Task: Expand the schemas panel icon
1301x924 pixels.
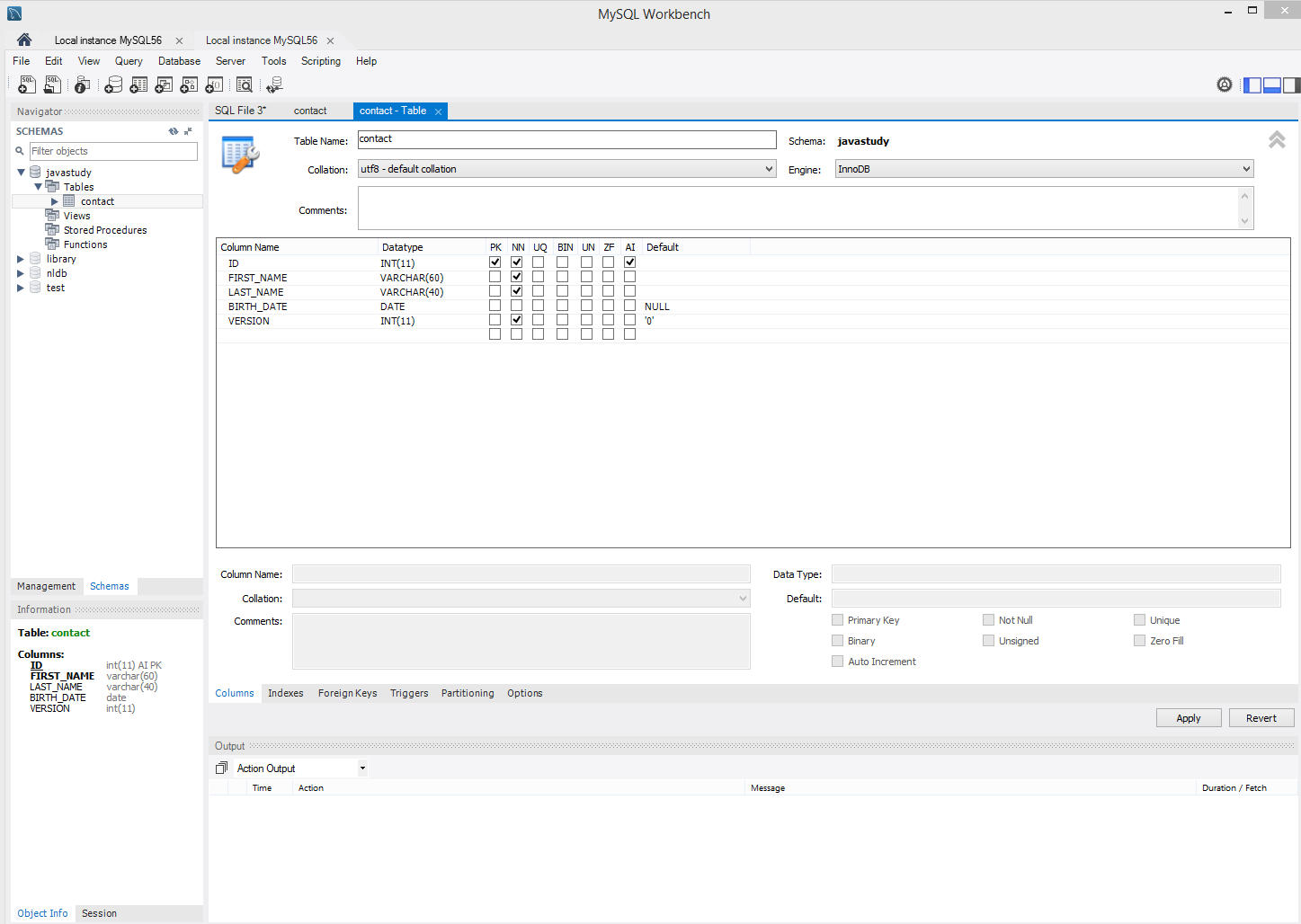Action: coord(188,131)
